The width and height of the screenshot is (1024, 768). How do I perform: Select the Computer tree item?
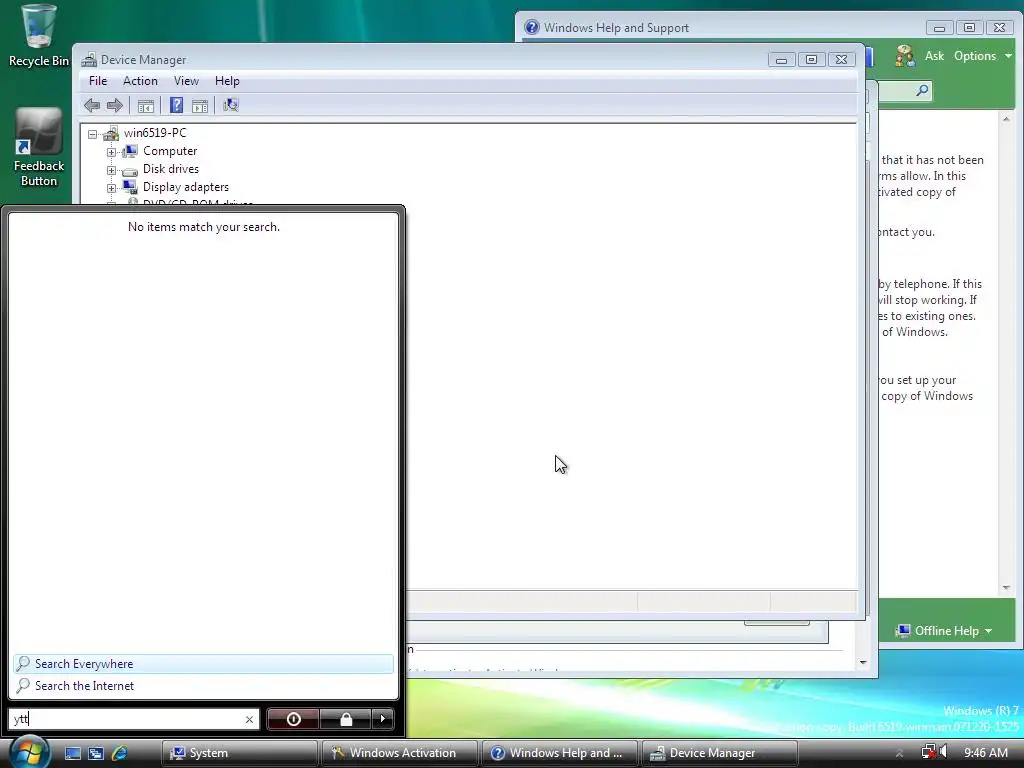coord(170,151)
